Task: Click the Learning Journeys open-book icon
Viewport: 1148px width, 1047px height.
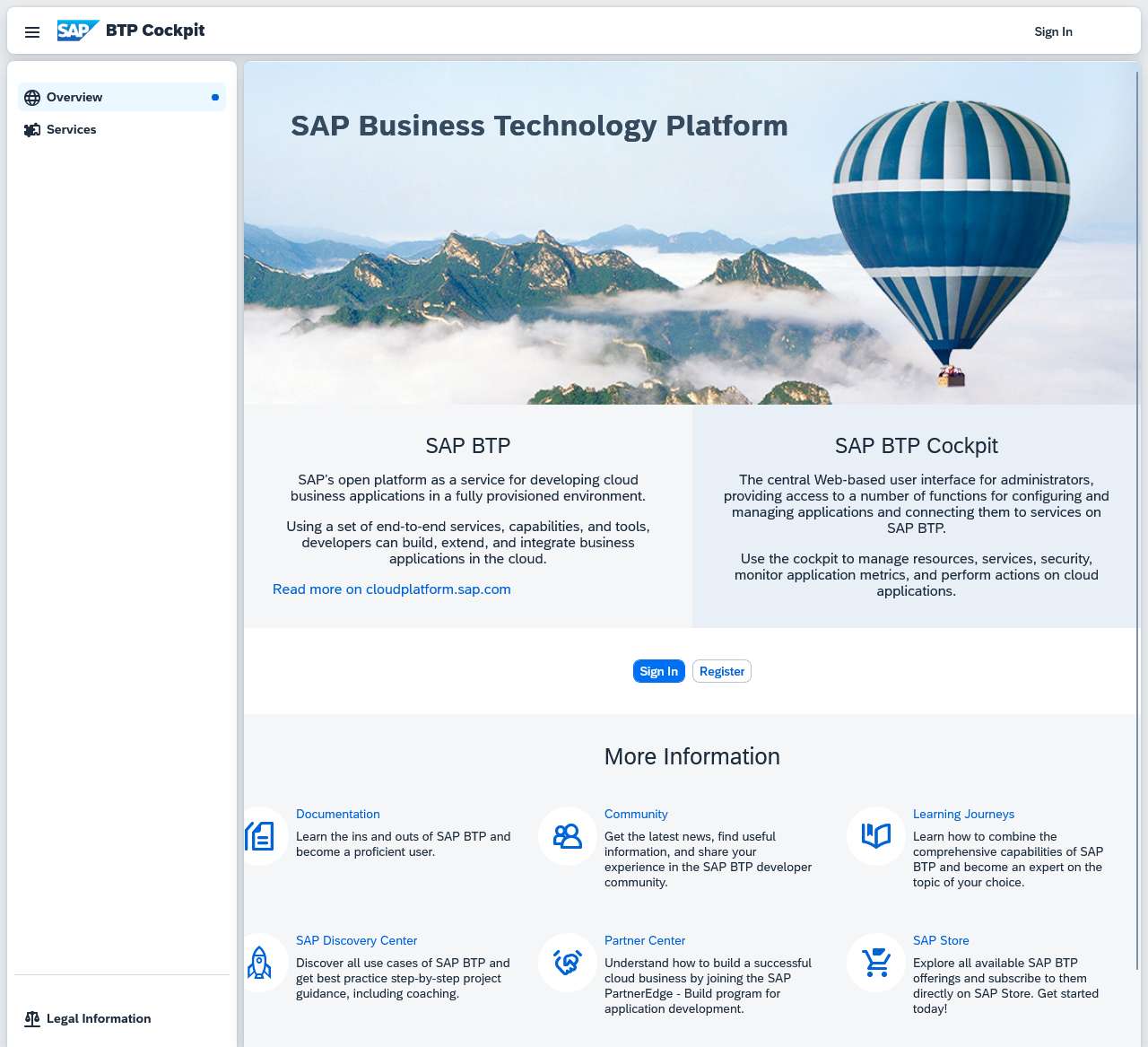Action: (874, 836)
